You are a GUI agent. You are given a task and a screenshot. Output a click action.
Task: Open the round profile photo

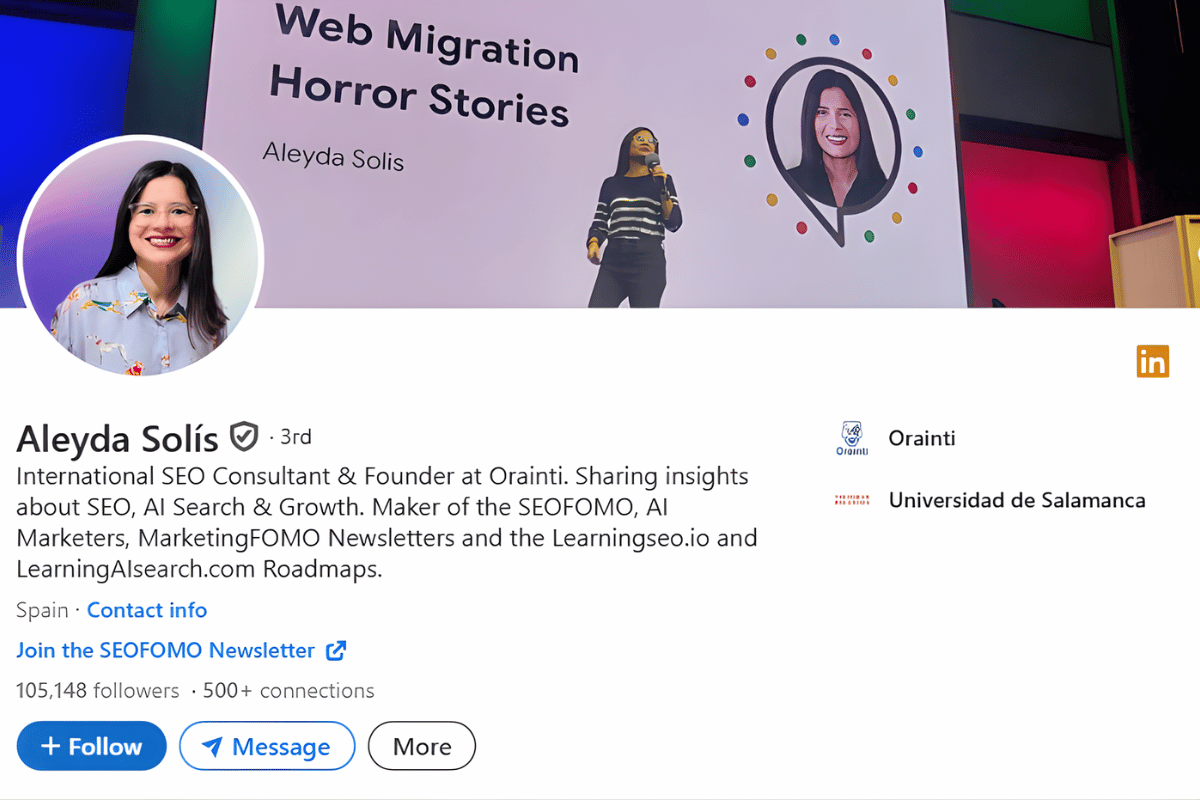tap(141, 256)
